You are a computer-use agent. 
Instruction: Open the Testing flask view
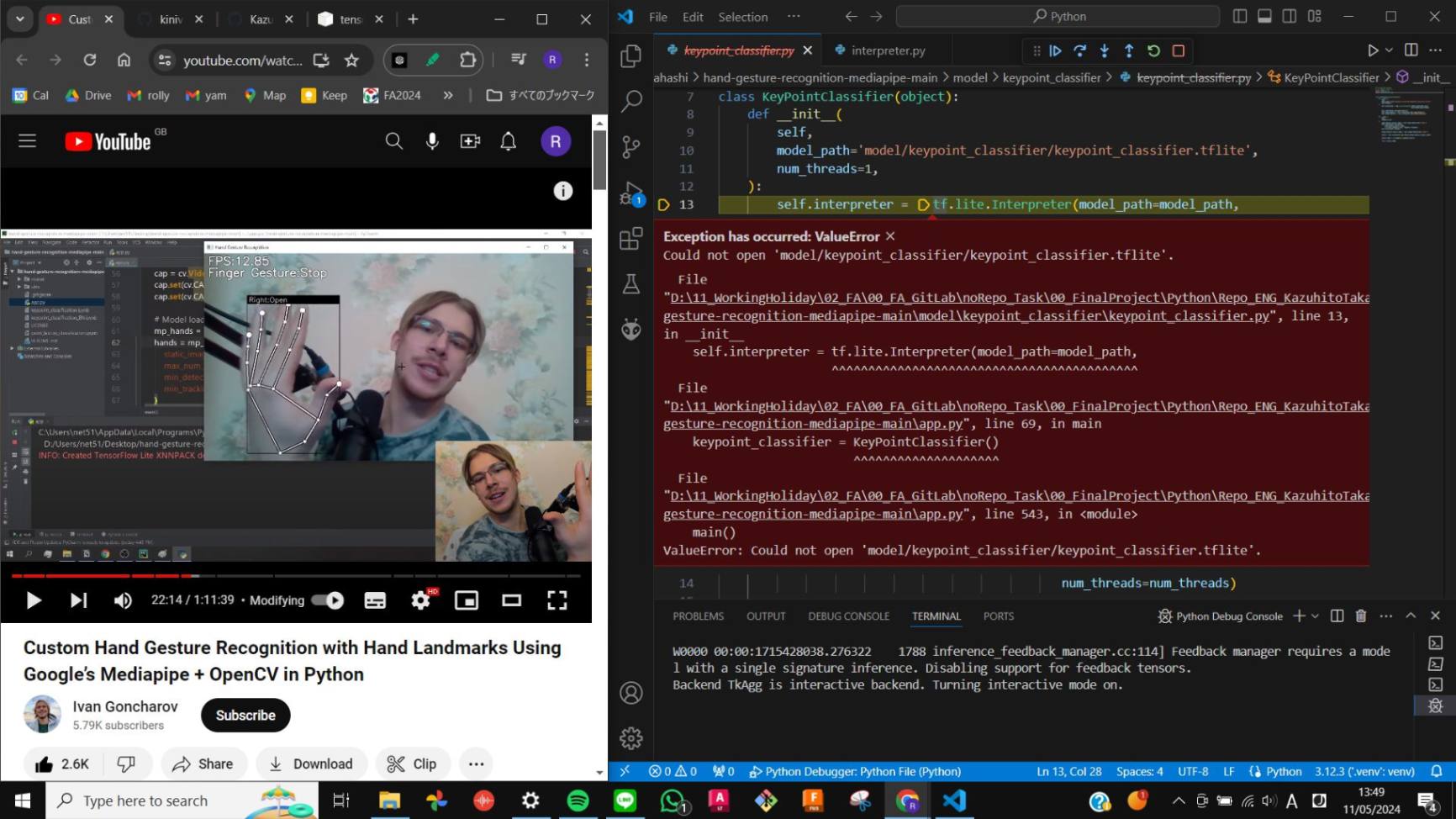click(630, 284)
